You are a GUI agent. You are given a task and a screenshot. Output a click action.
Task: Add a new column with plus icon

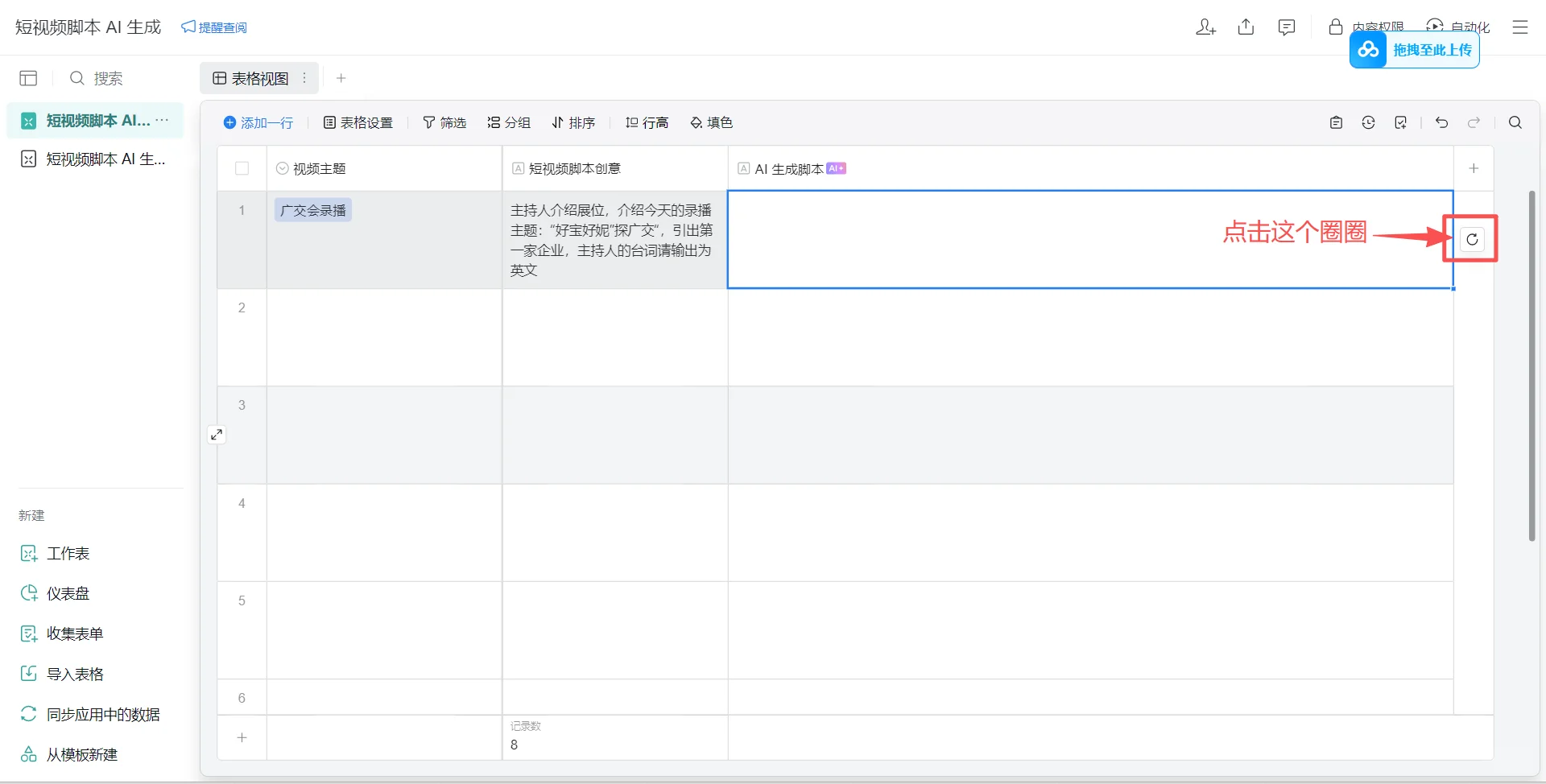pyautogui.click(x=1474, y=168)
